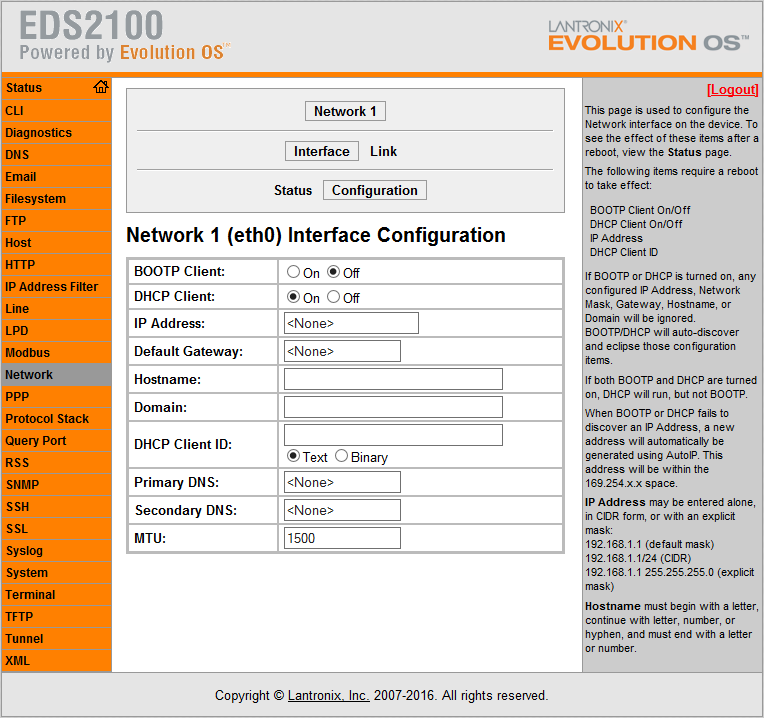Select TFTP in the sidebar
This screenshot has height=718, width=764.
click(x=57, y=617)
